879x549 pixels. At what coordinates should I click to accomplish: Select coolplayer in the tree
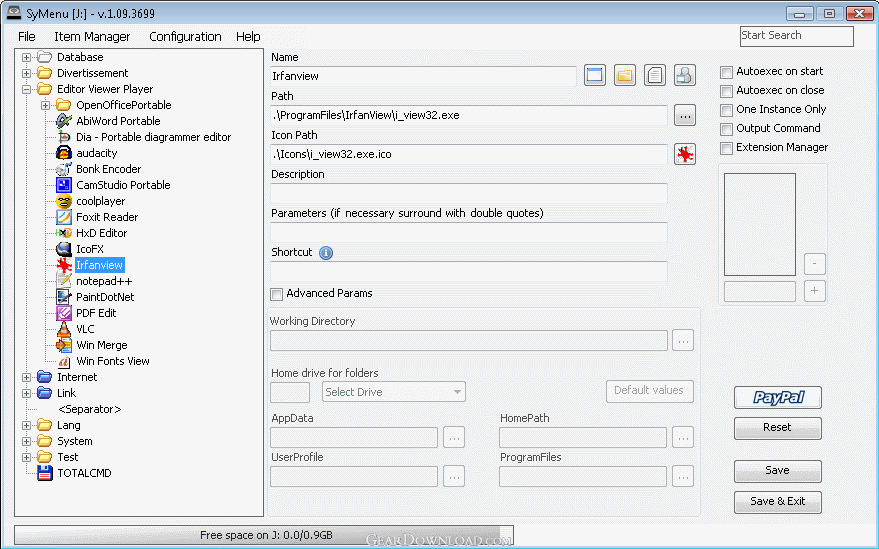[x=100, y=201]
